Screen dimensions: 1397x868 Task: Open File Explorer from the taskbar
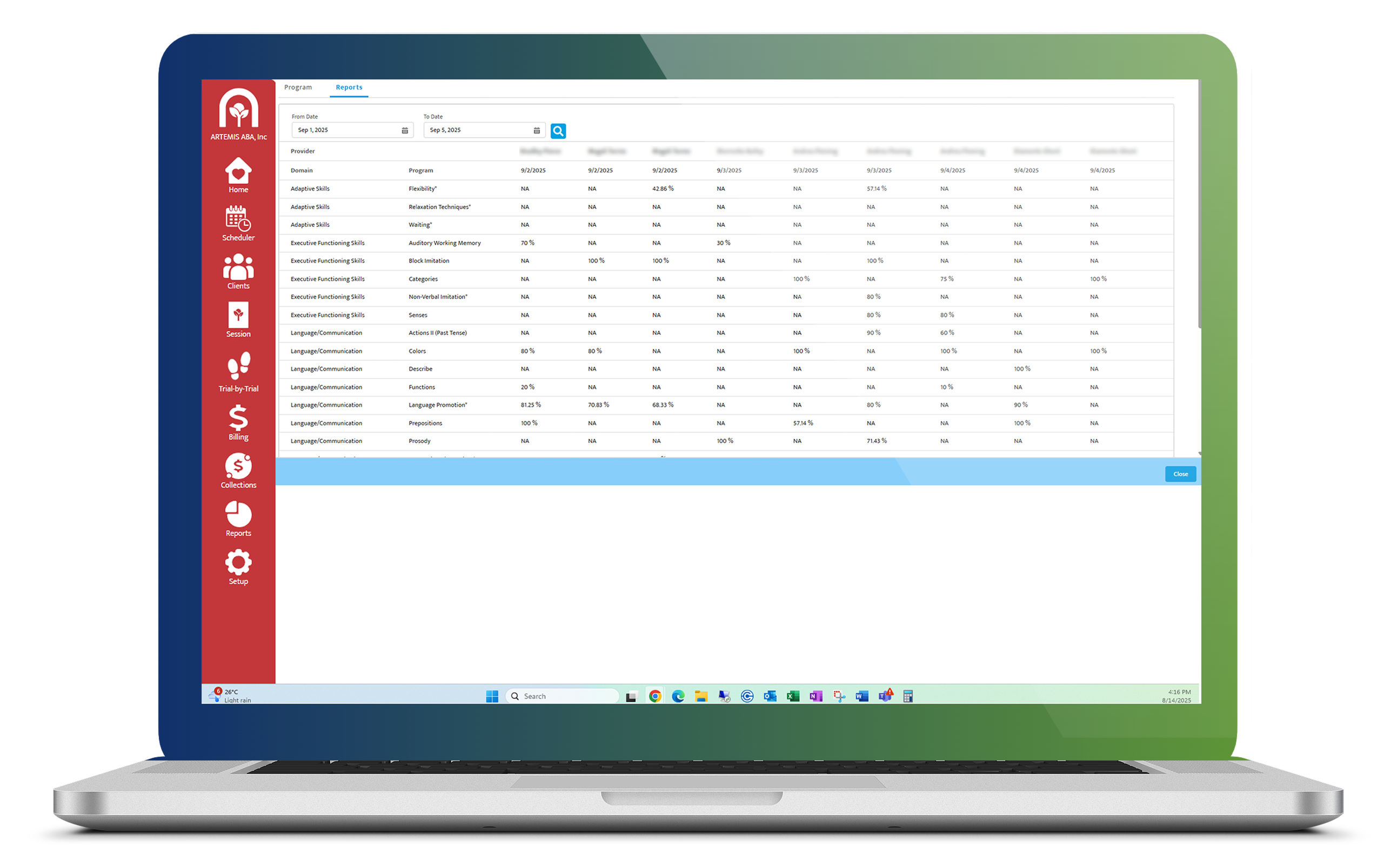click(701, 697)
